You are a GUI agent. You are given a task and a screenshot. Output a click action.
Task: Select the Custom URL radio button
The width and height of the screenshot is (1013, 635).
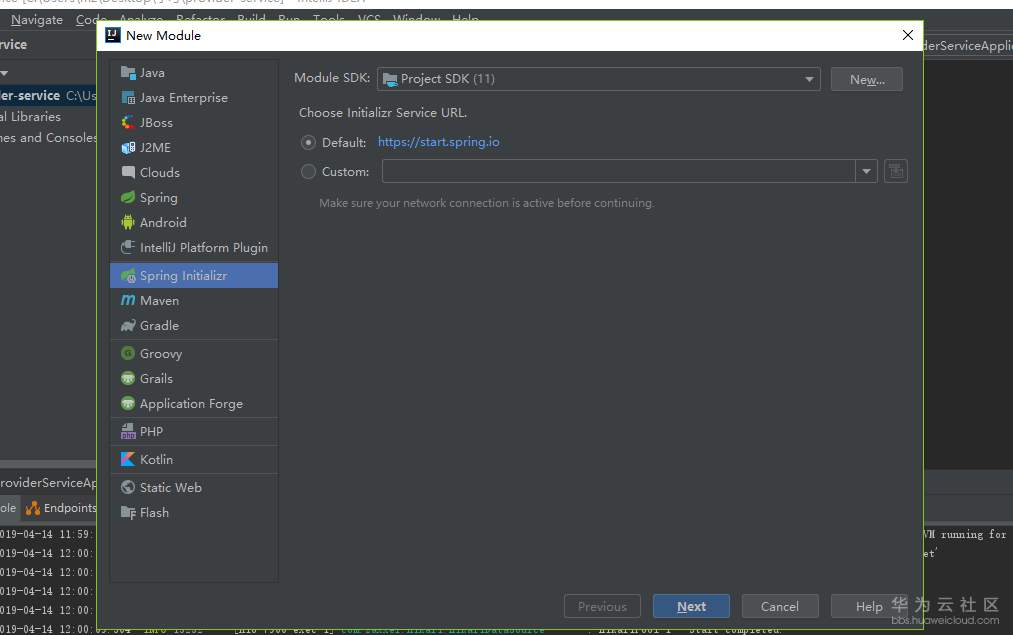coord(308,172)
